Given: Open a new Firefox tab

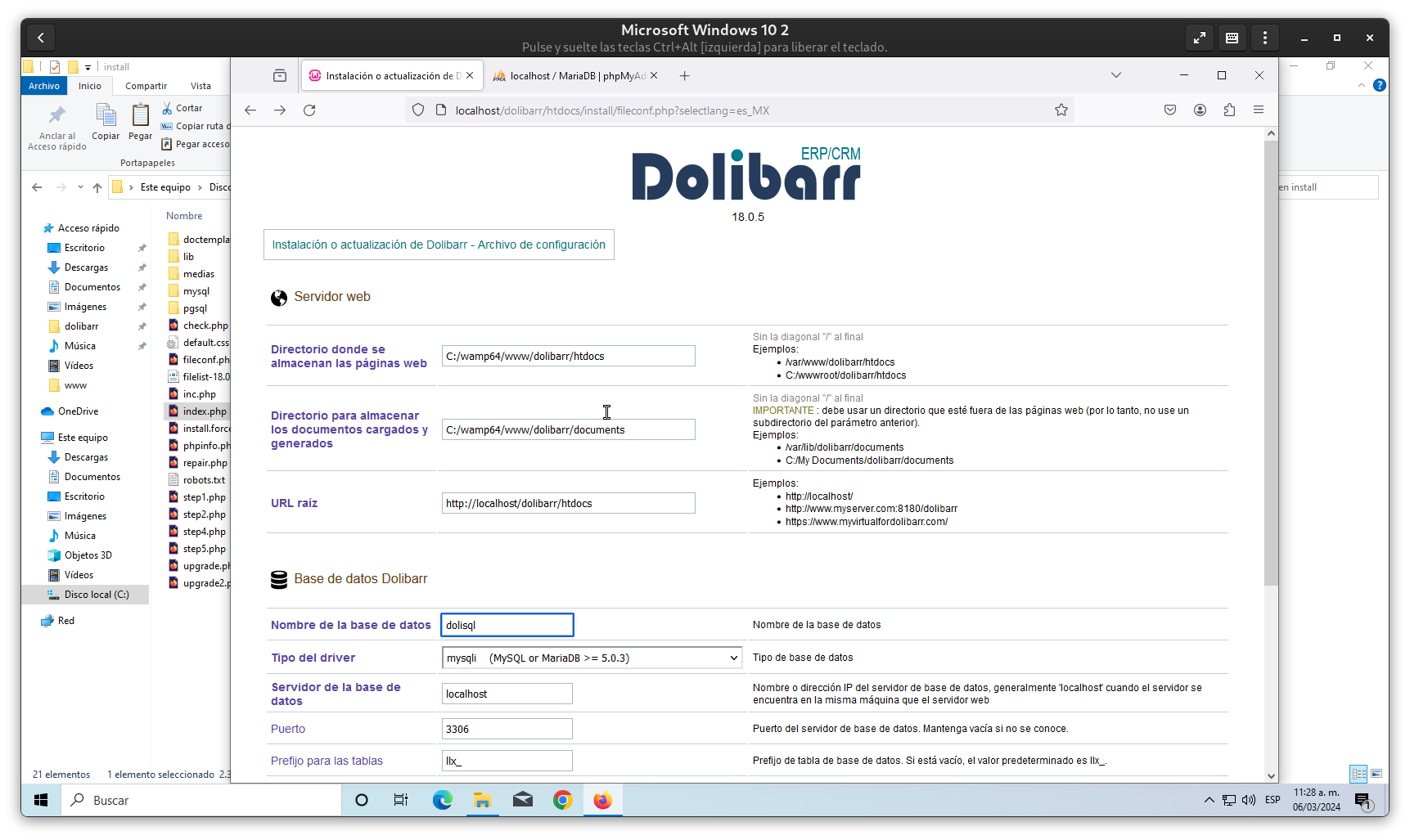Looking at the screenshot, I should pyautogui.click(x=684, y=76).
